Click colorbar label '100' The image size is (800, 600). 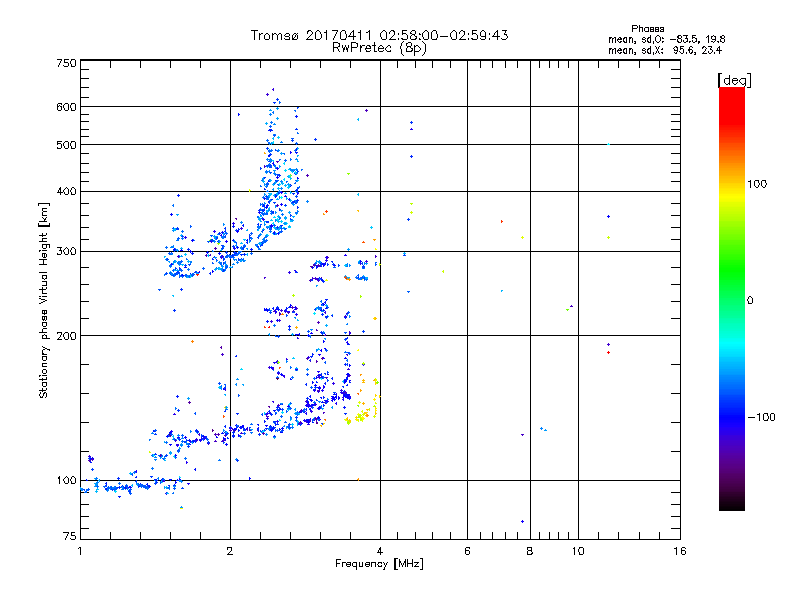coord(757,184)
